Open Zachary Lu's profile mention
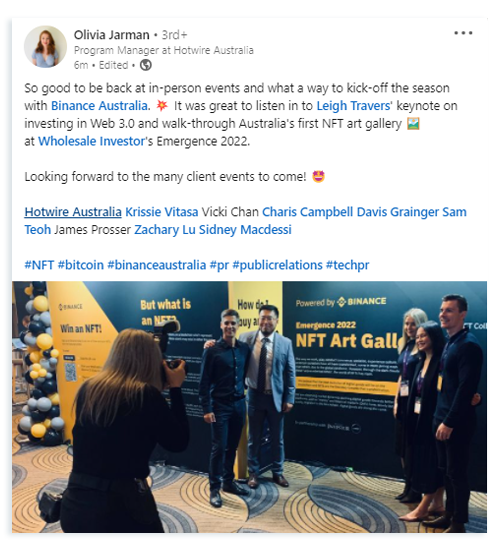Screen dimensions: 500x556 165,229
